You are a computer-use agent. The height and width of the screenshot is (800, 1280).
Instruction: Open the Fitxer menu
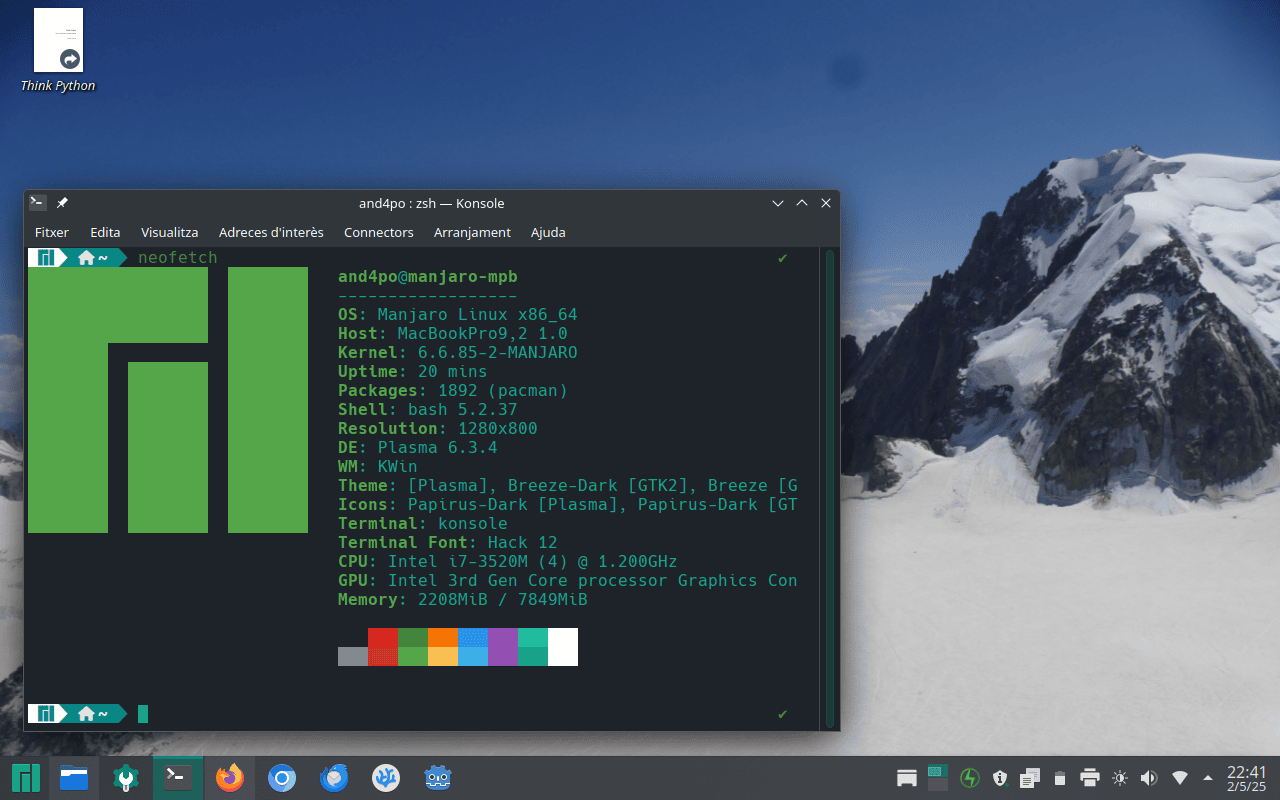52,232
